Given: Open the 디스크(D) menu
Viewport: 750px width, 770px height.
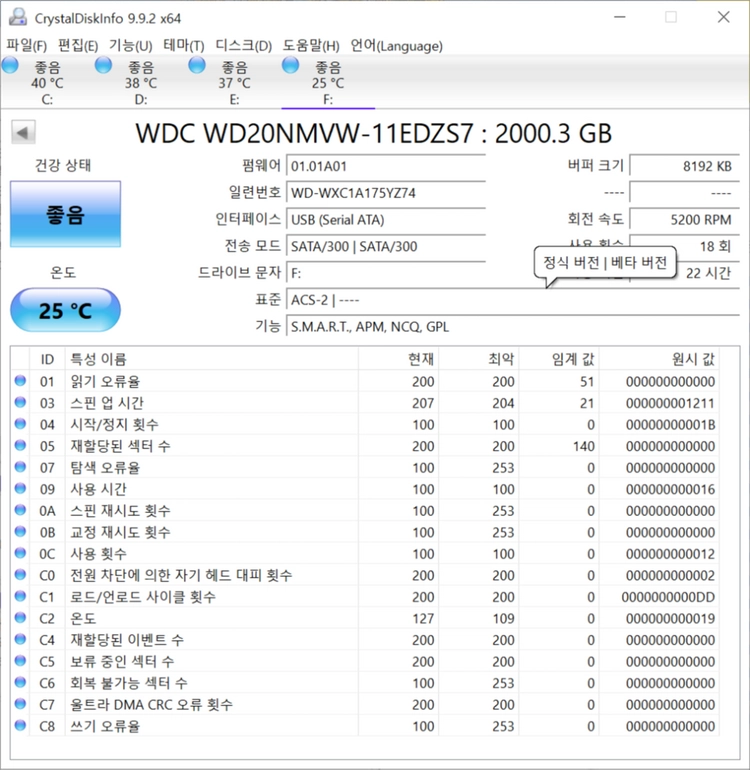Looking at the screenshot, I should pos(244,46).
